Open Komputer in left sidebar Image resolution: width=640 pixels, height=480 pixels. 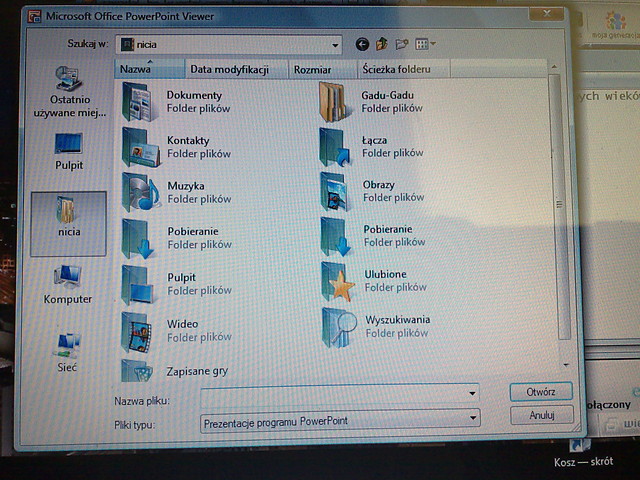68,284
